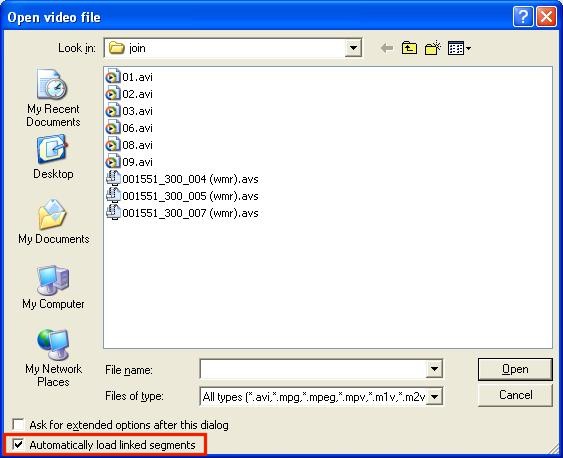
Task: Click the Cancel button
Action: (x=515, y=395)
